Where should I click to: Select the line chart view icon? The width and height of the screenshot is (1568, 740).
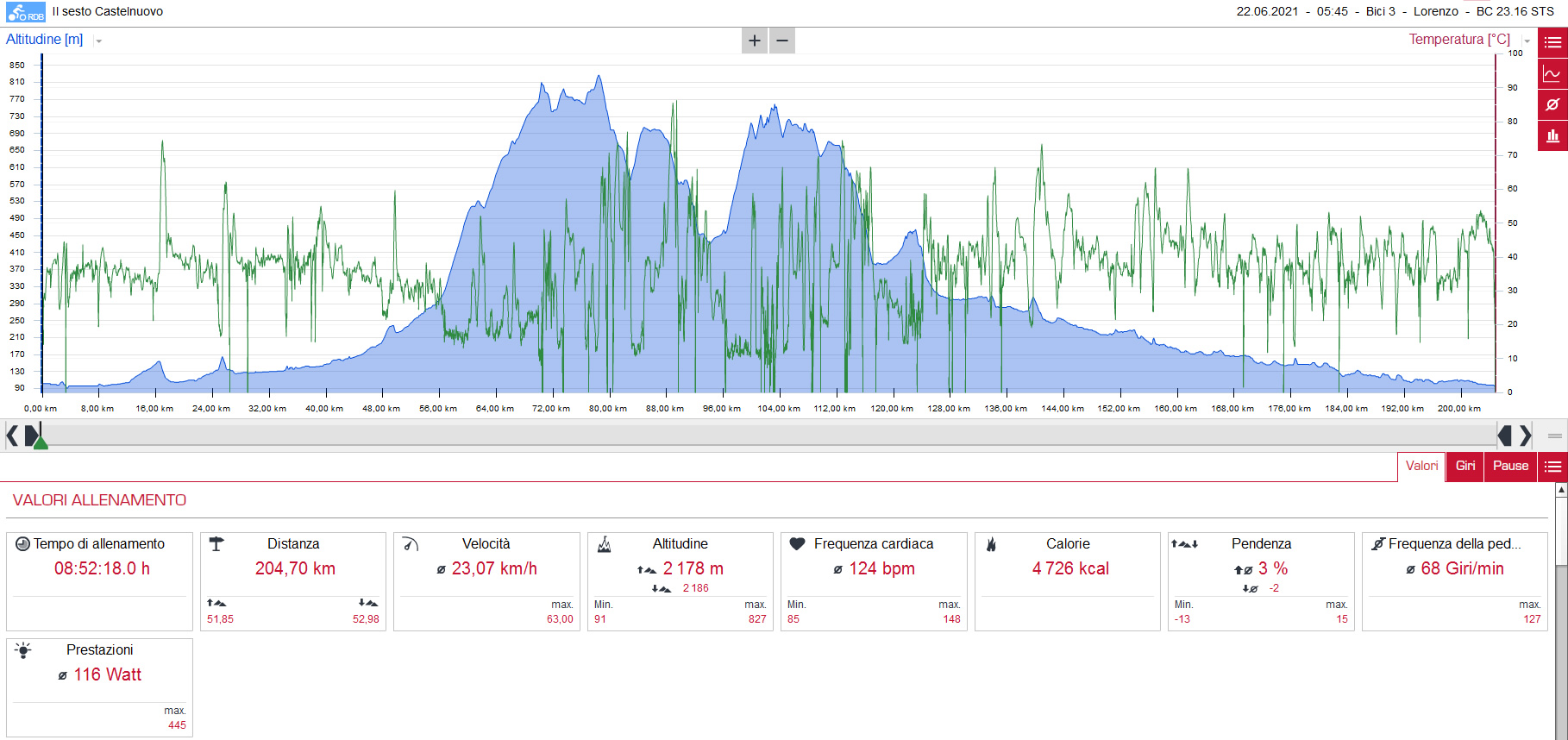[1552, 73]
